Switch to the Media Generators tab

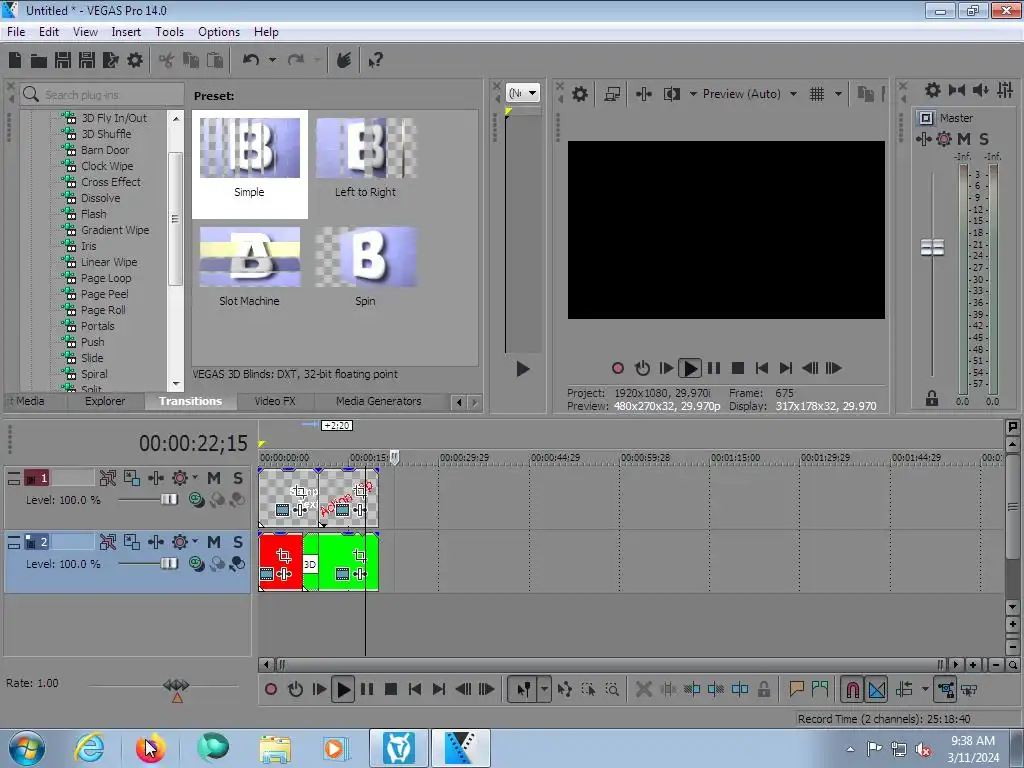click(379, 401)
